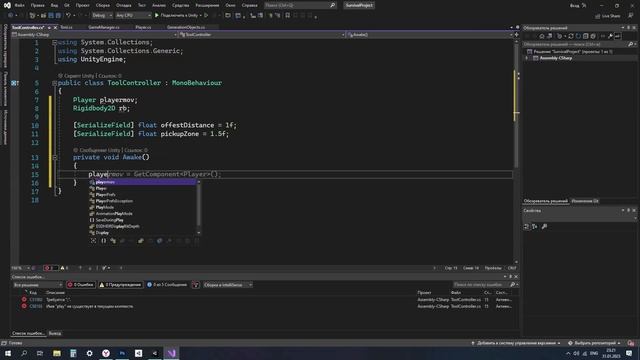Collapse the Awake method at line 13
The image size is (640, 360).
coord(54,157)
